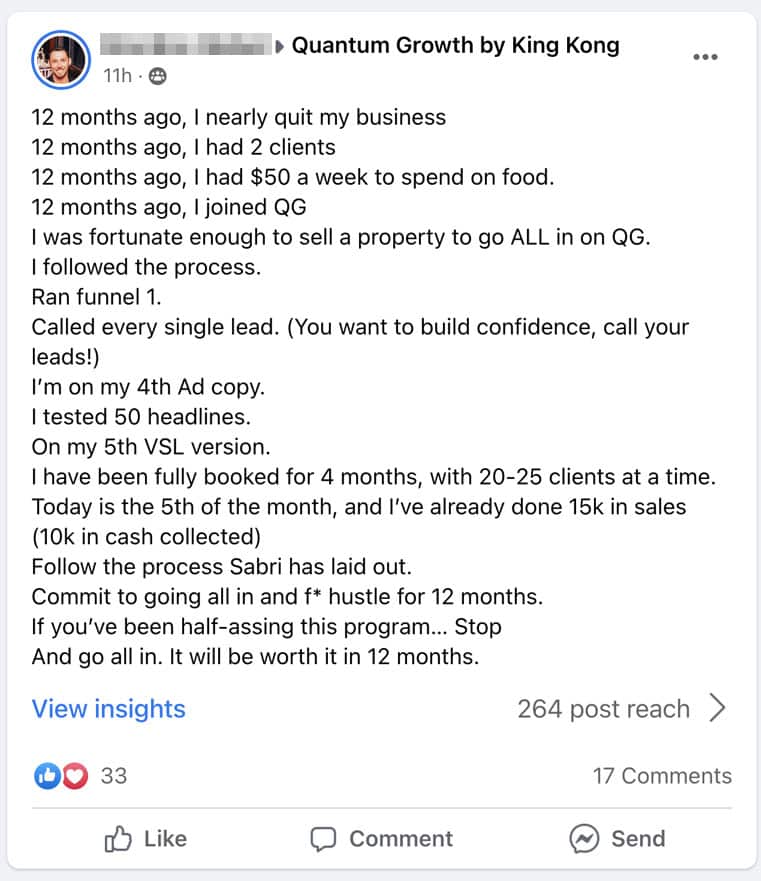Click the blue thumbs-up reaction icon
761x881 pixels.
47,775
